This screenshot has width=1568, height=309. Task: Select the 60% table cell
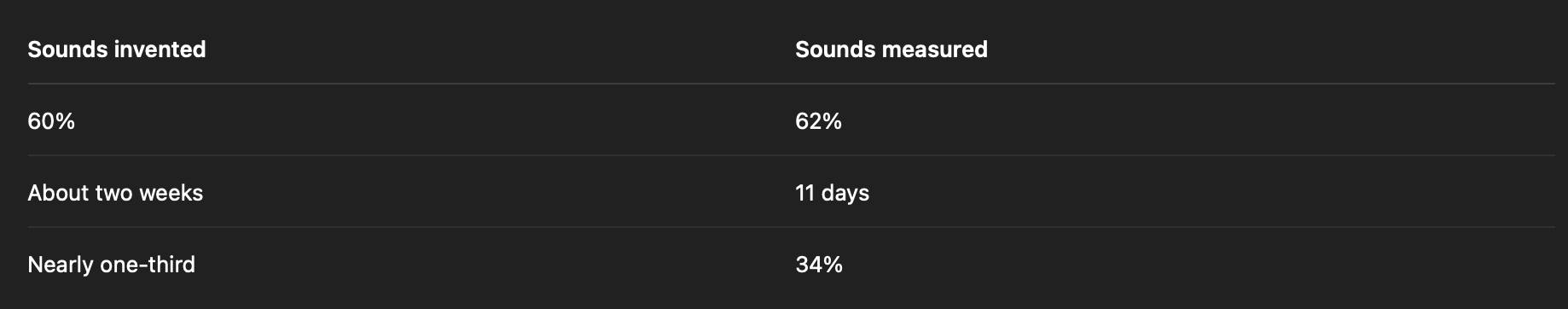click(51, 121)
